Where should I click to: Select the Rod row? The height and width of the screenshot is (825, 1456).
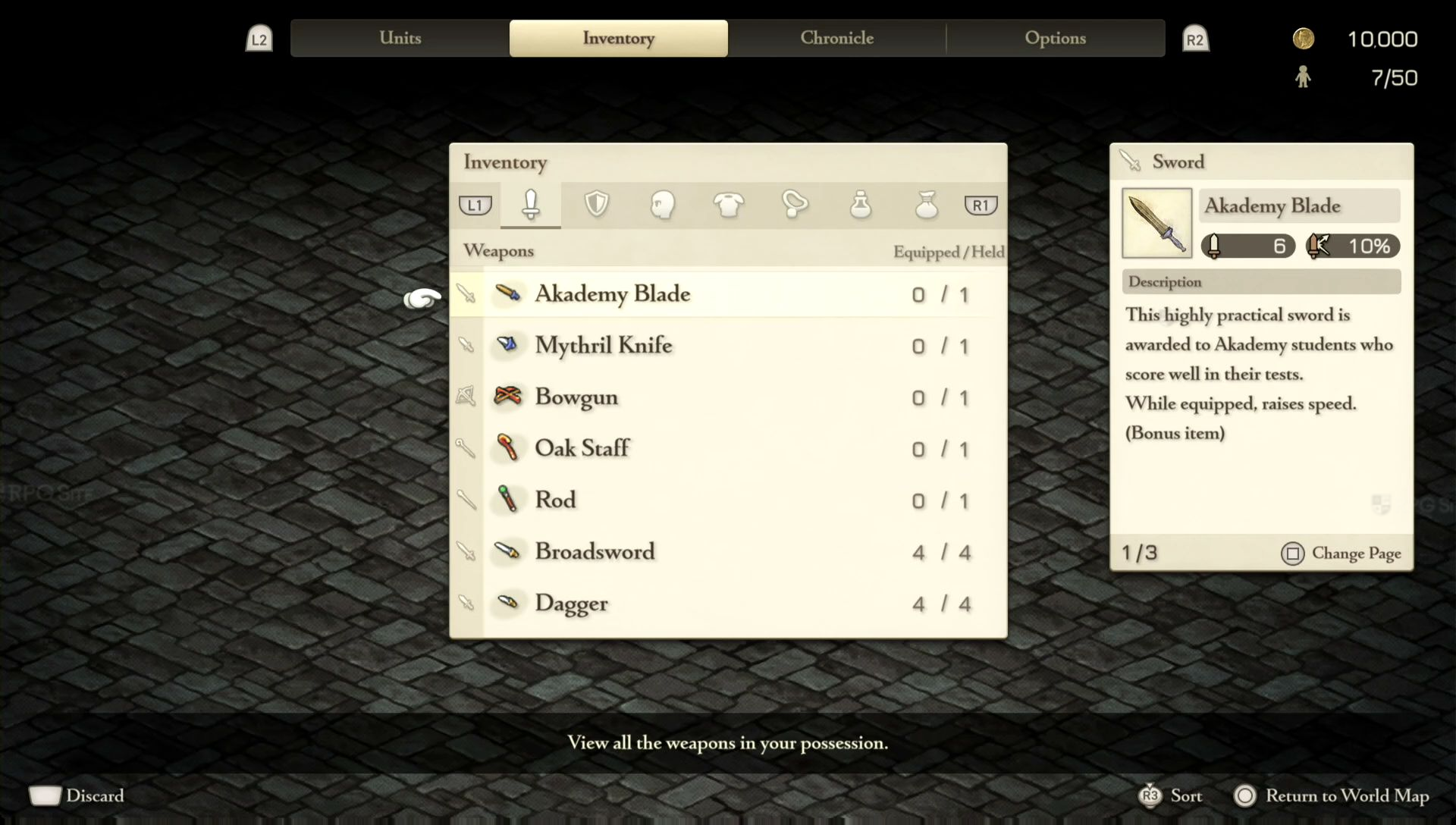pyautogui.click(x=729, y=500)
